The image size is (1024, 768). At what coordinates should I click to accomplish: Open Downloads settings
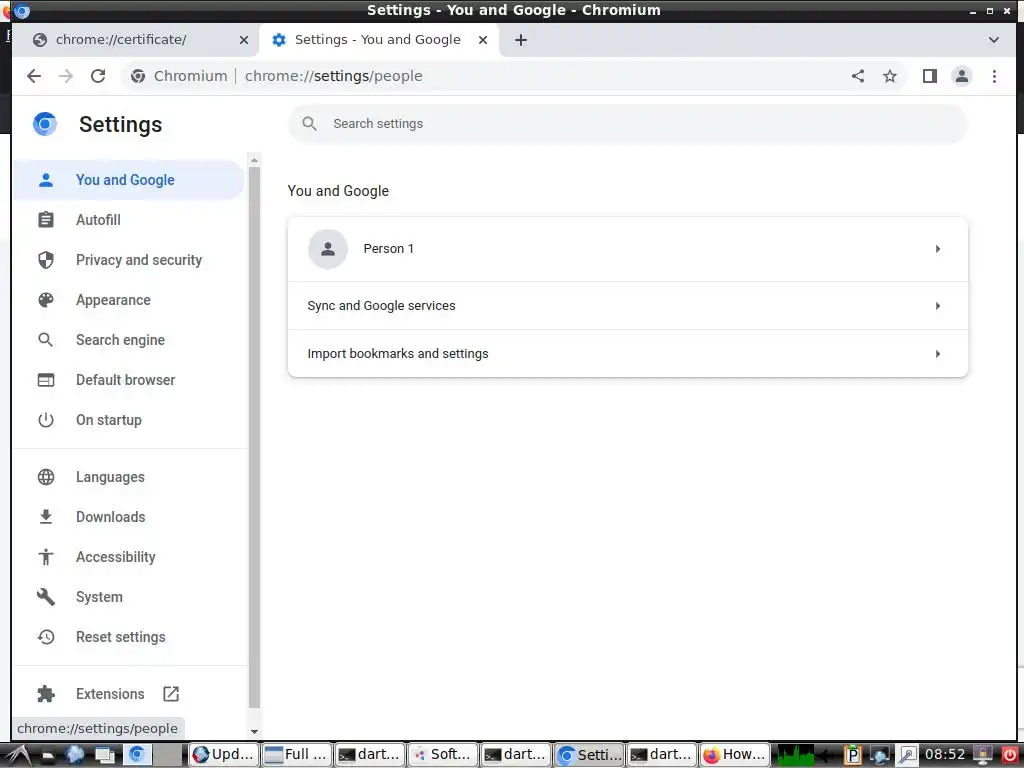[129, 517]
